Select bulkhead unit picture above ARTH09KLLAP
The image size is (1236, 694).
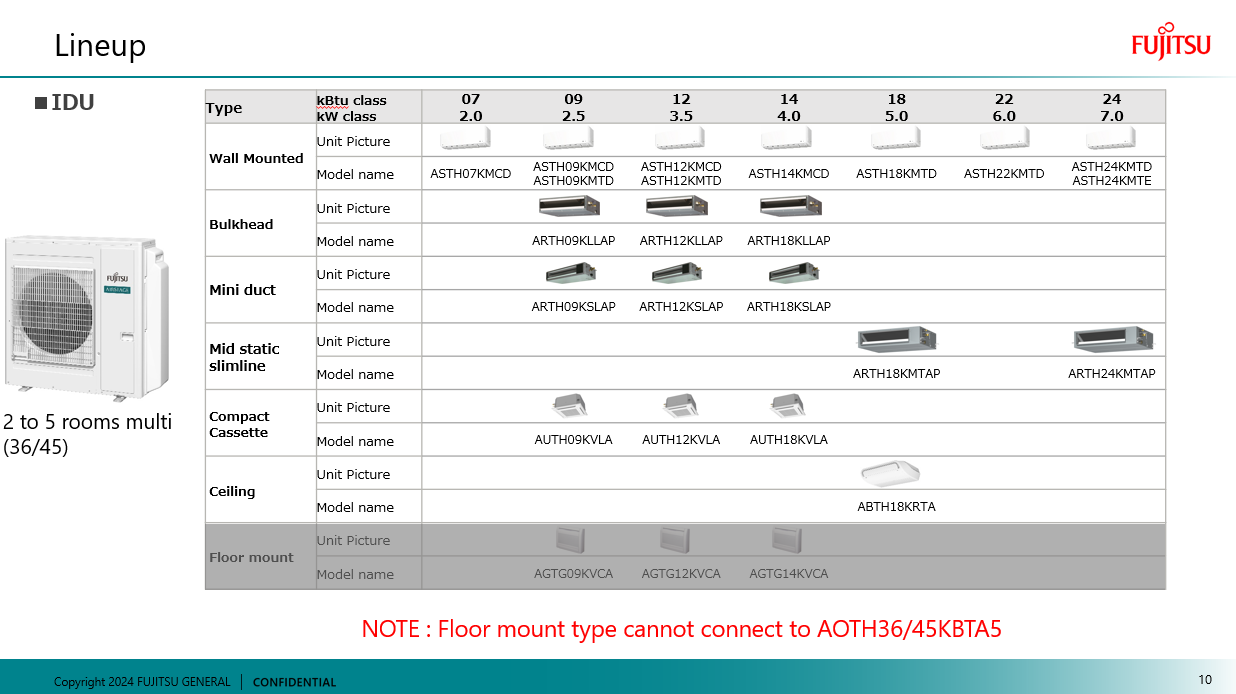pyautogui.click(x=570, y=206)
